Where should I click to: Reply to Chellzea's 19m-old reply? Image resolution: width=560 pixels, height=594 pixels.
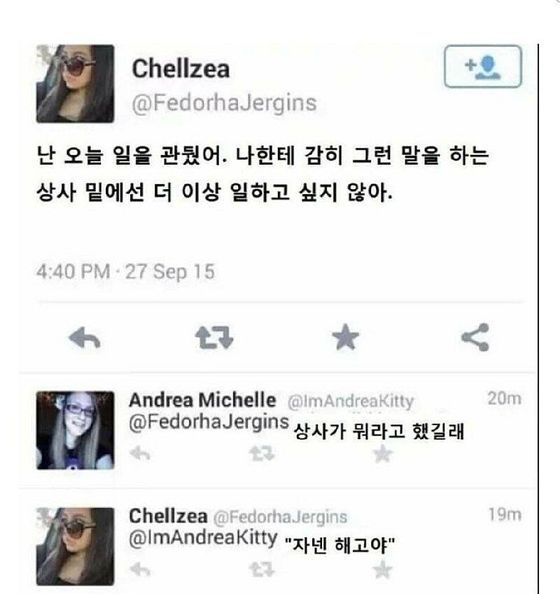click(140, 569)
